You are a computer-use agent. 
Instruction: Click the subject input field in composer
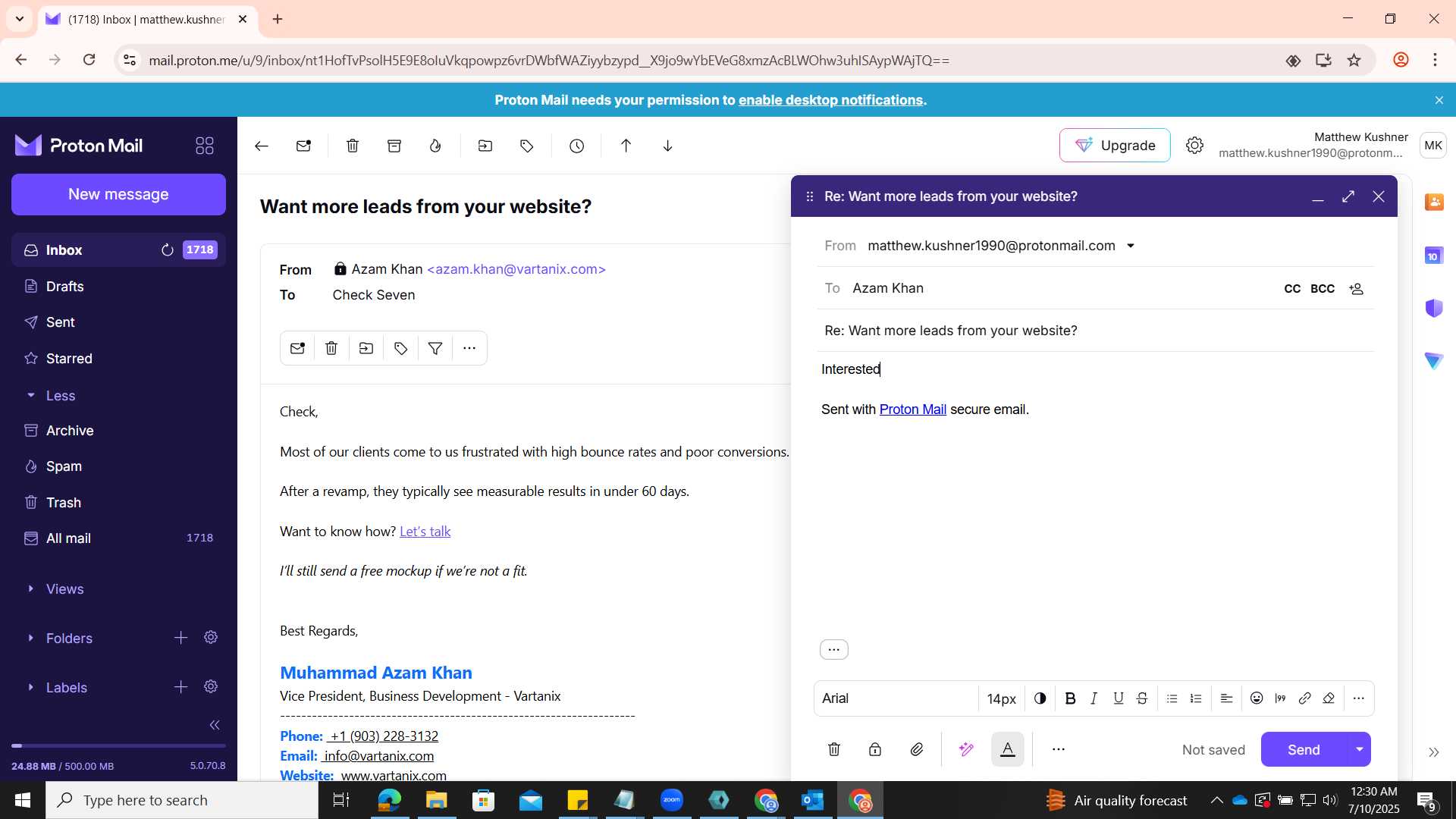1095,331
